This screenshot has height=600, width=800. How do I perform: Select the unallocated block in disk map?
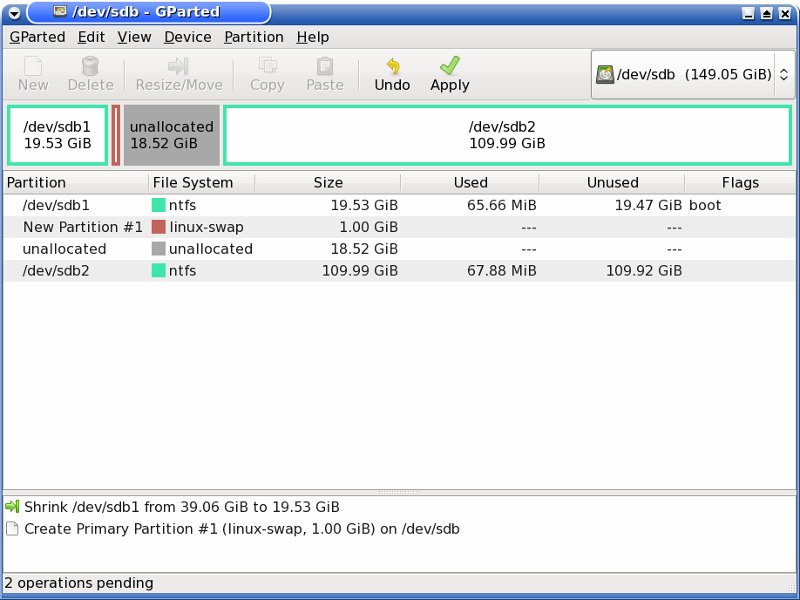coord(171,135)
